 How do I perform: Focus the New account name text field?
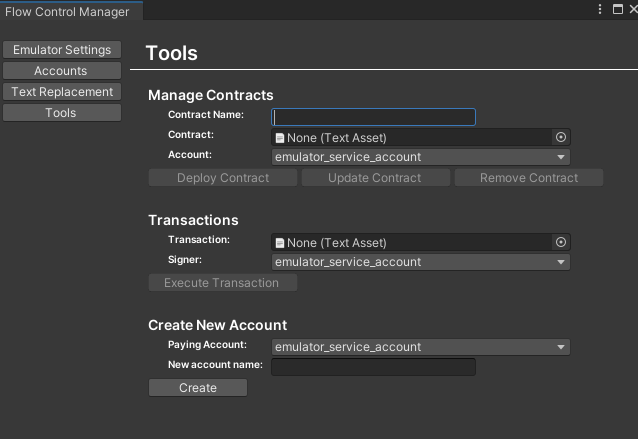tap(373, 367)
